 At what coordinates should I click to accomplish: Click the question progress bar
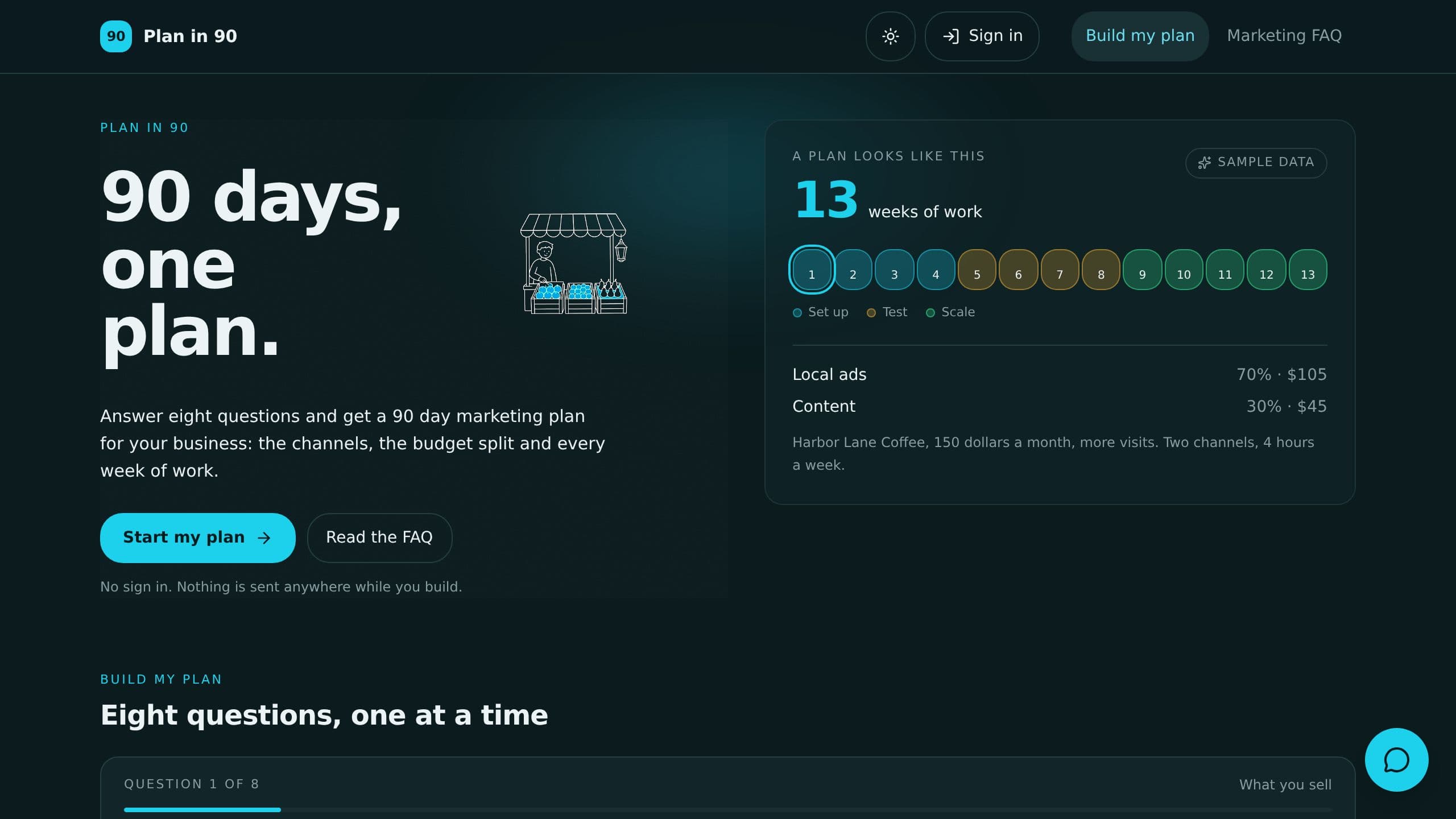click(x=728, y=810)
